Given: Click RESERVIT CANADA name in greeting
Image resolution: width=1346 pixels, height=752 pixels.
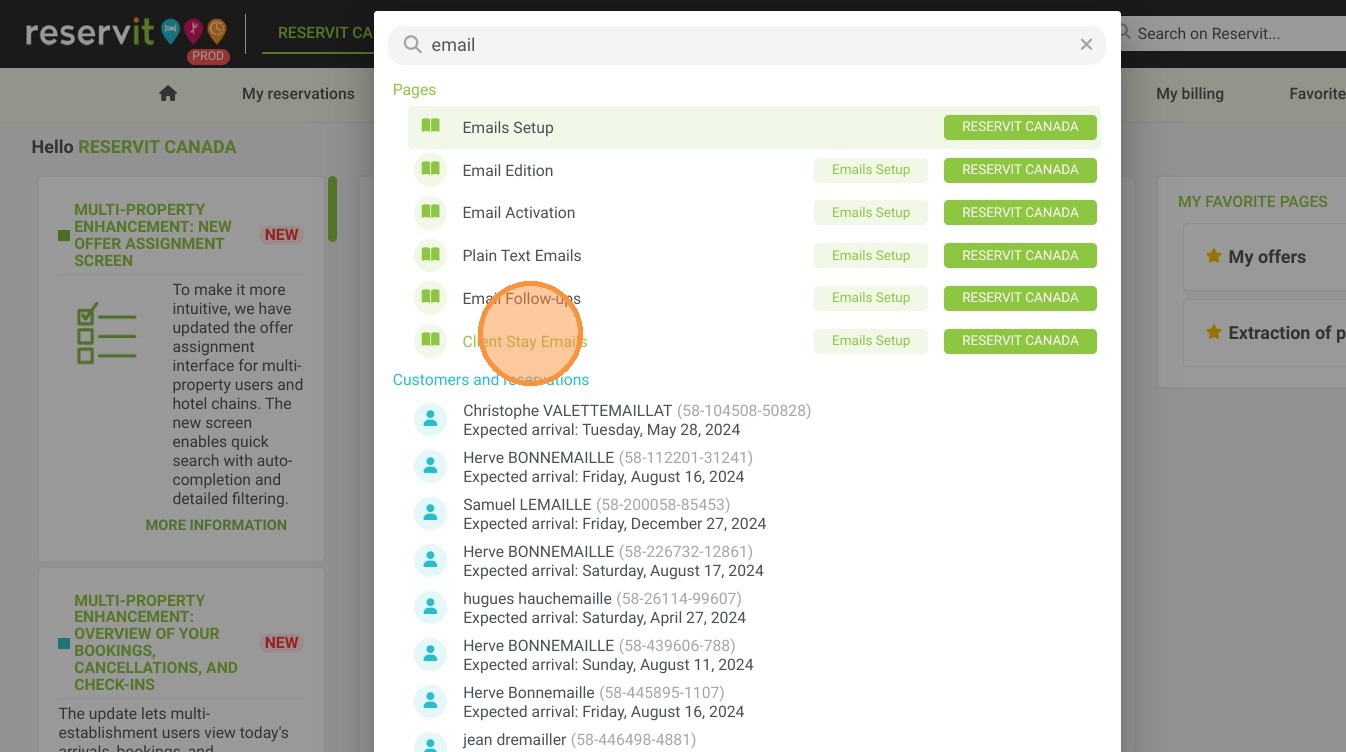Looking at the screenshot, I should [x=157, y=147].
